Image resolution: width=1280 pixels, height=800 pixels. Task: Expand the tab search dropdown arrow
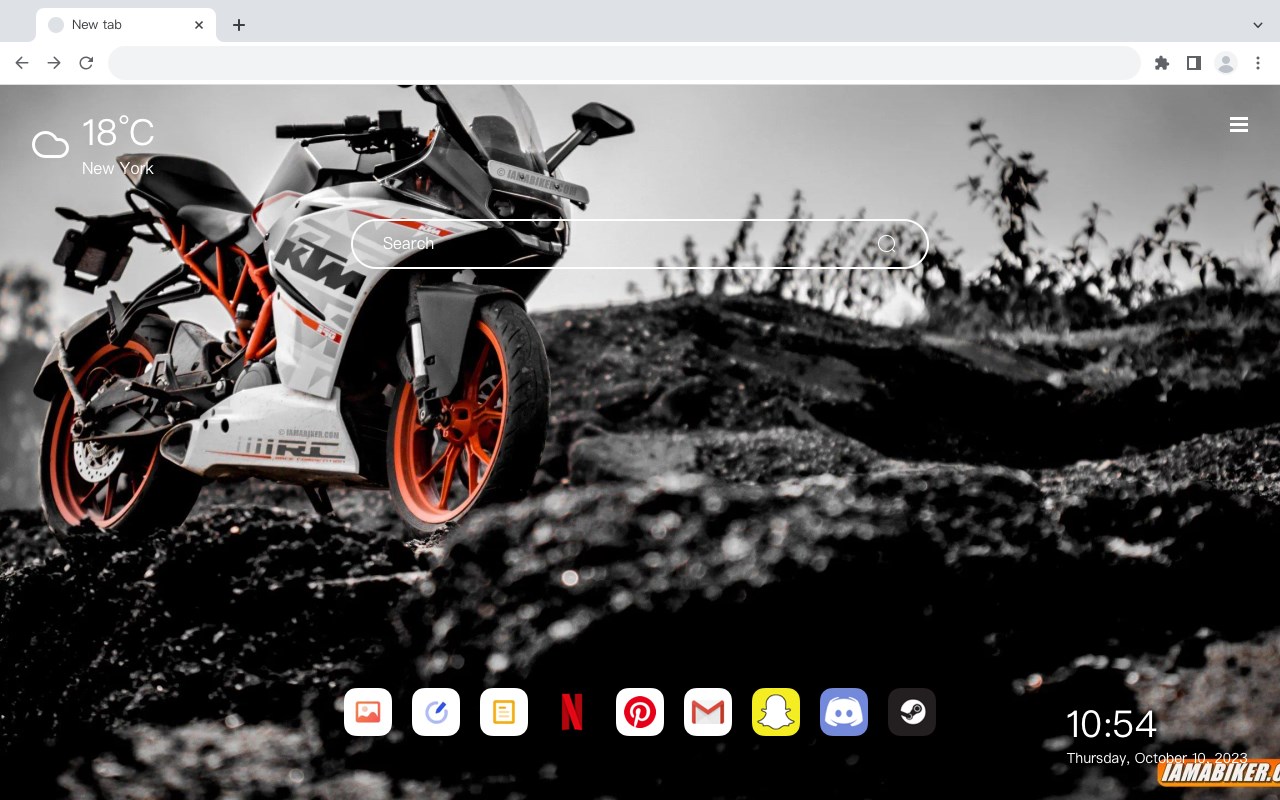point(1258,25)
